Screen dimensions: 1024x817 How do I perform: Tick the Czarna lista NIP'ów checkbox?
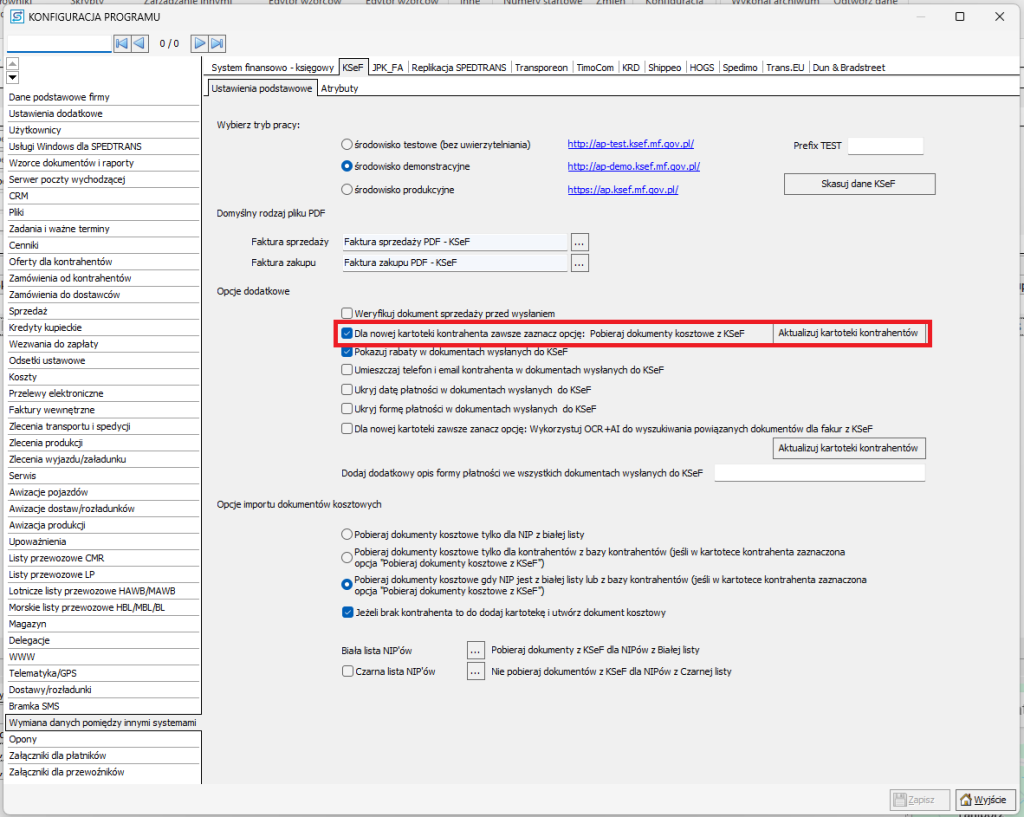tap(347, 672)
